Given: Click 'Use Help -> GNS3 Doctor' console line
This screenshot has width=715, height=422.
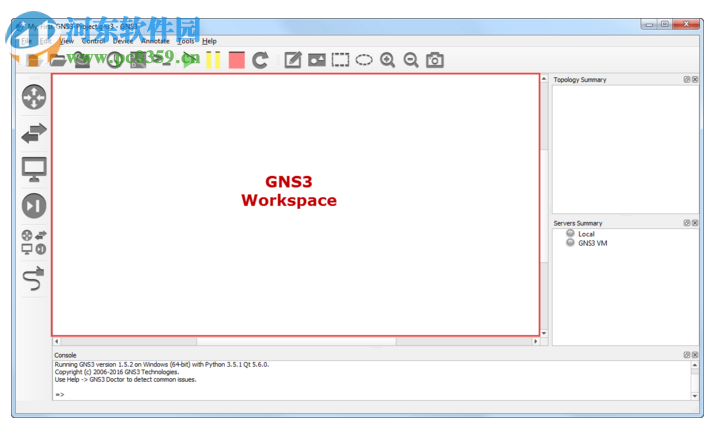Looking at the screenshot, I should click(x=125, y=380).
